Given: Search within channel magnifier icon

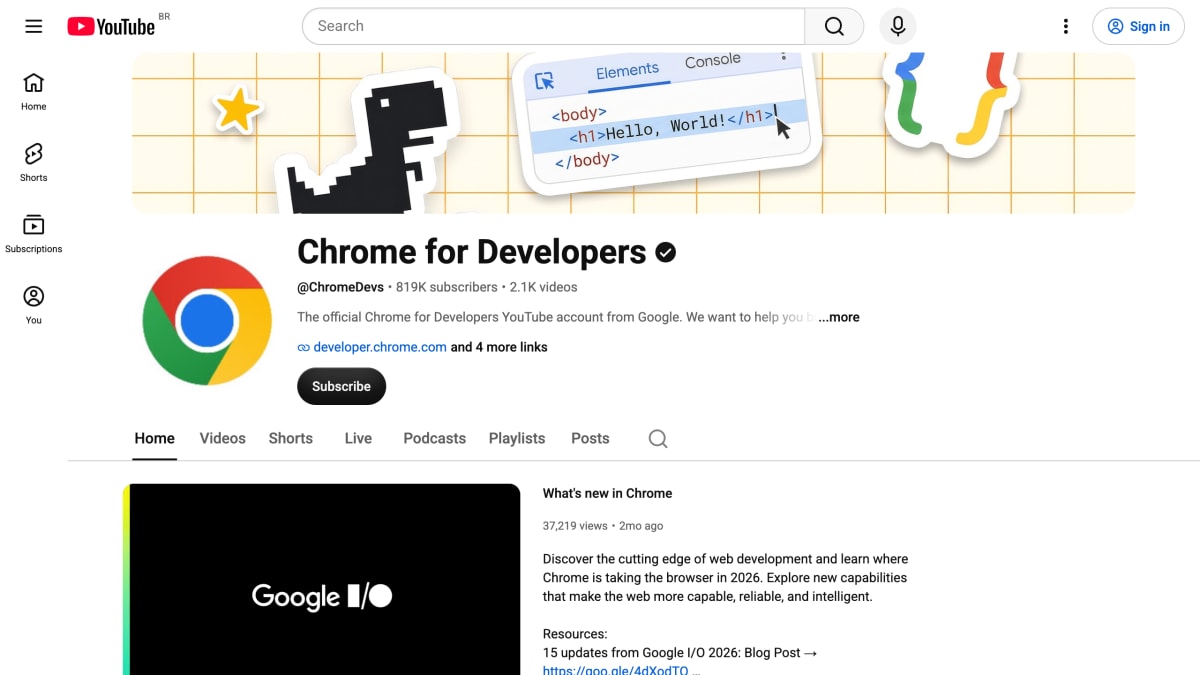Looking at the screenshot, I should pos(657,438).
